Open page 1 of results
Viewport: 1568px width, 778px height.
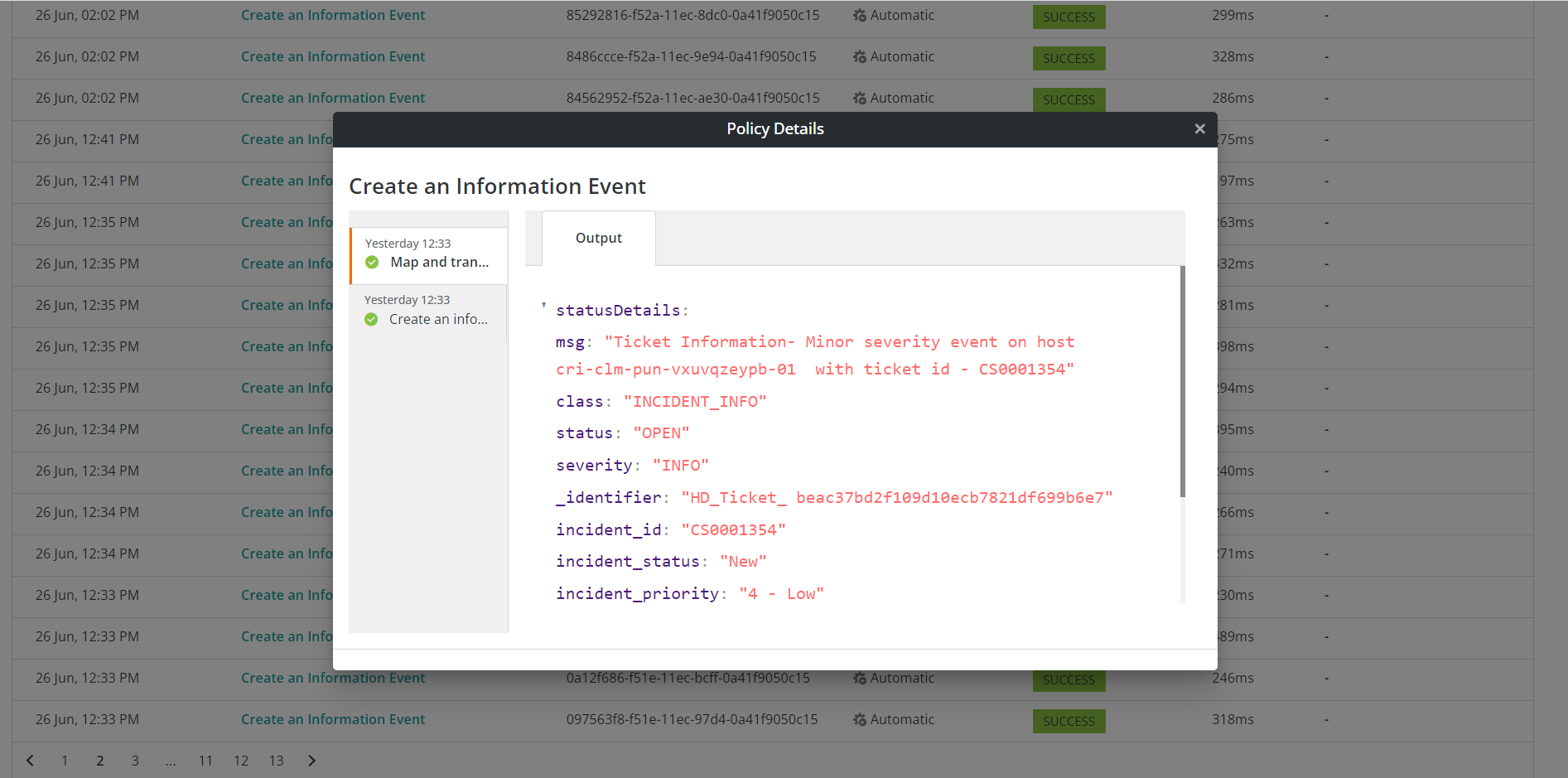coord(65,761)
